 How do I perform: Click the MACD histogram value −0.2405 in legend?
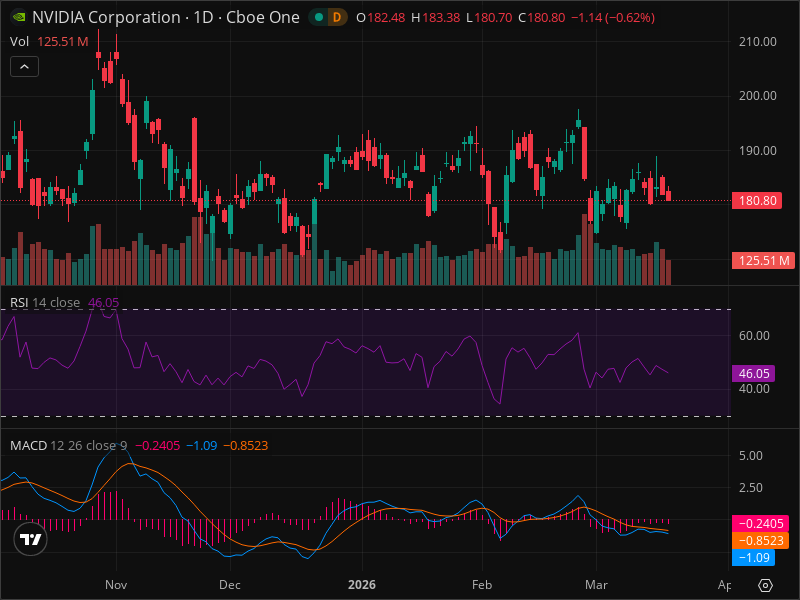pyautogui.click(x=157, y=445)
